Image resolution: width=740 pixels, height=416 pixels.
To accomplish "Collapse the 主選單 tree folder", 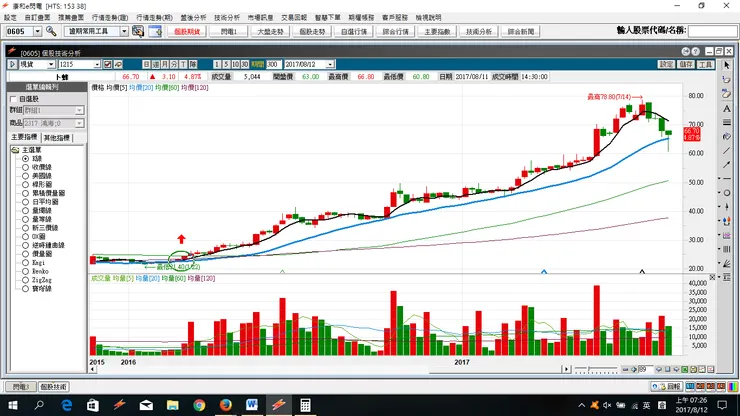I will 15,150.
